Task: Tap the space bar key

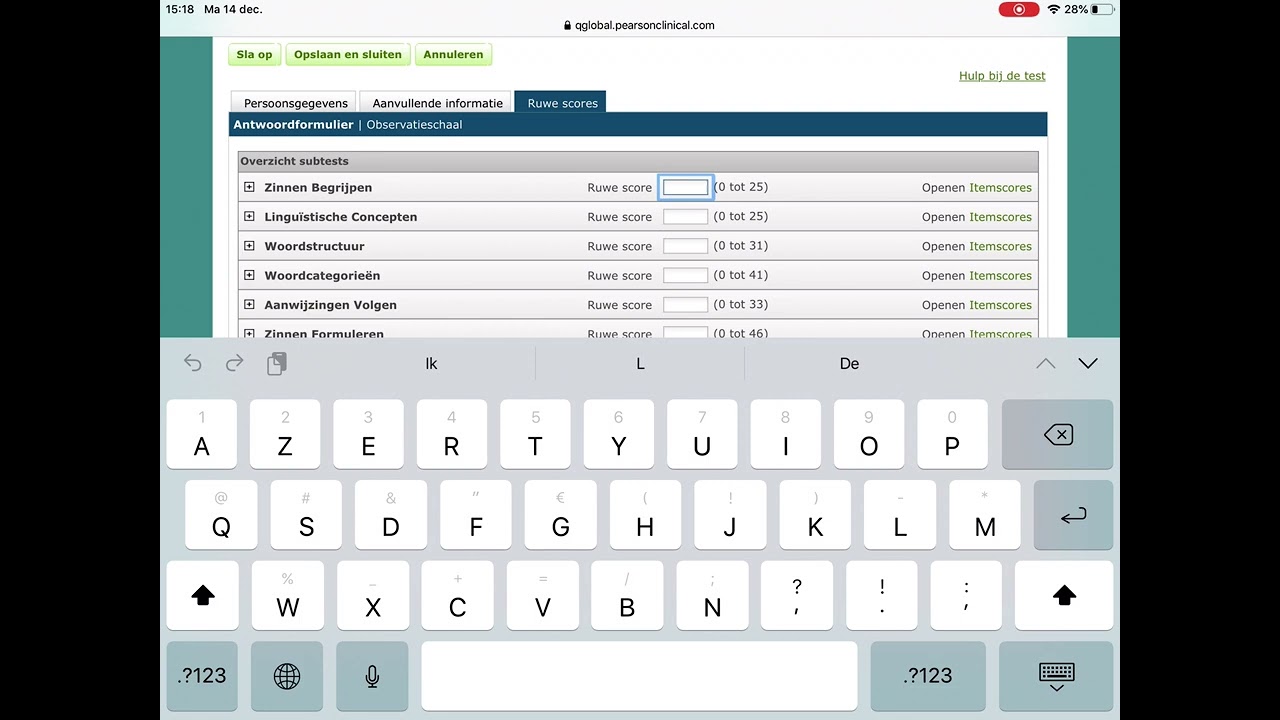Action: [639, 677]
